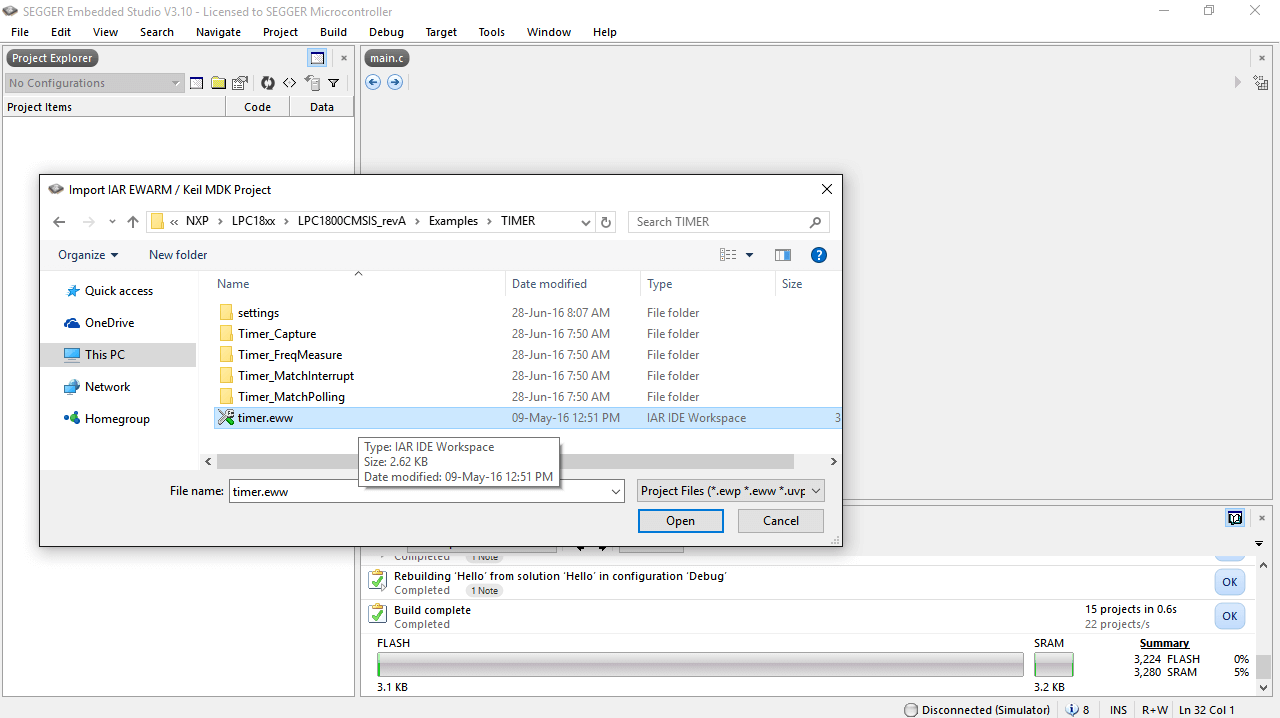Open the Project Files file type dropdown
Screen dimensions: 1280x718
731,491
